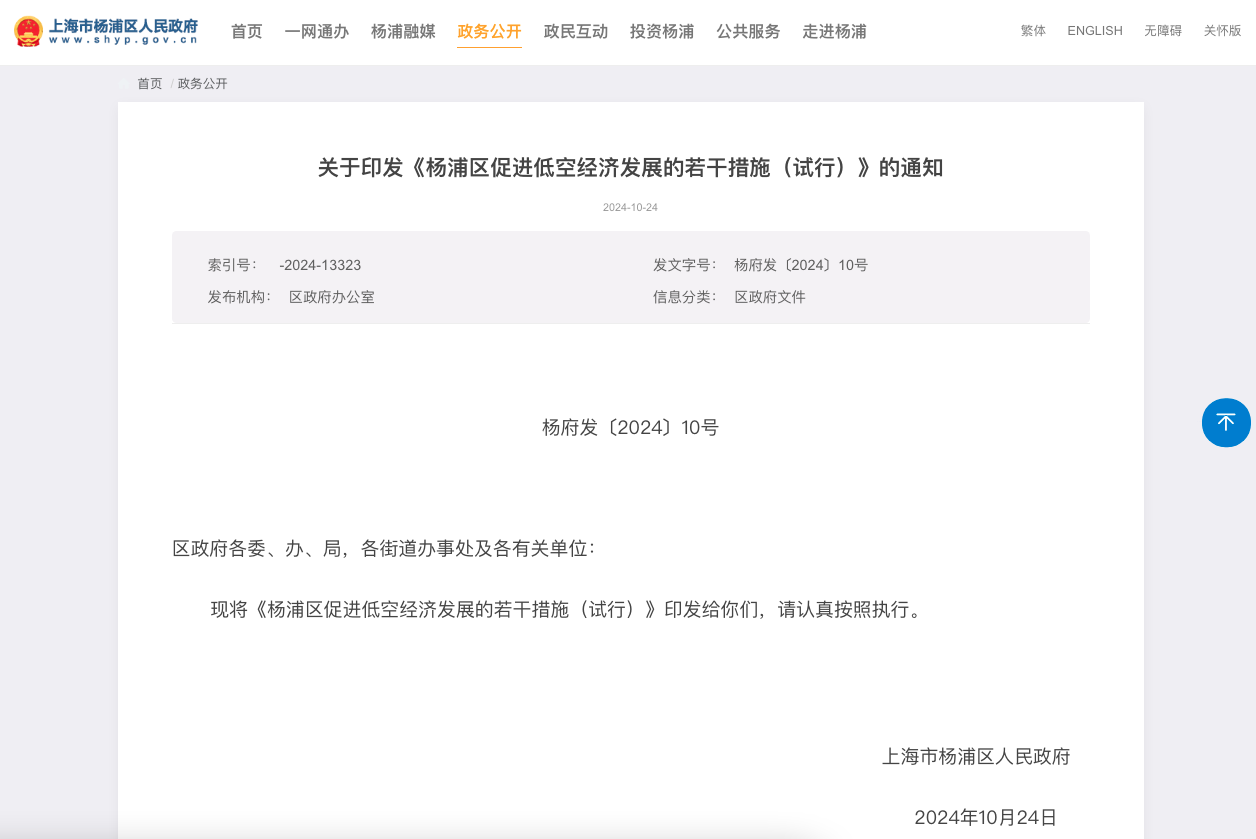Click the notice title heading text
This screenshot has height=839, width=1256.
[x=630, y=168]
